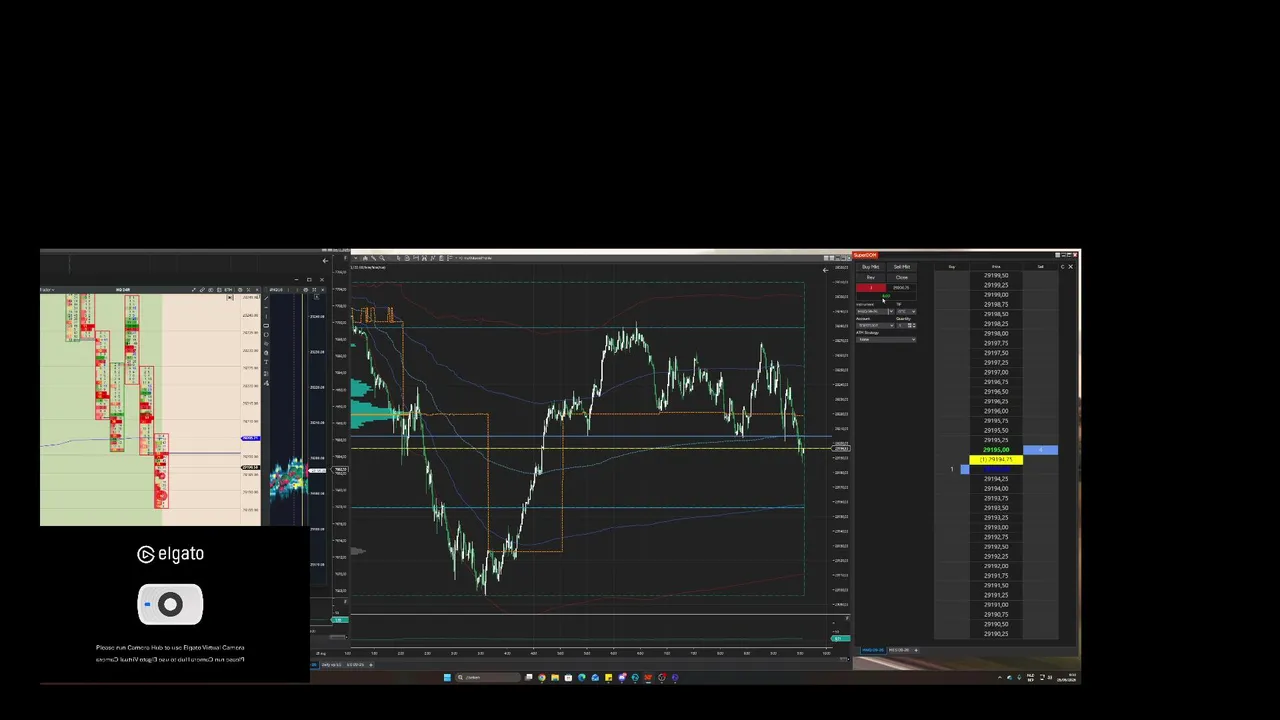Click the green 29195,00 last price row
The image size is (1280, 720).
tap(996, 450)
